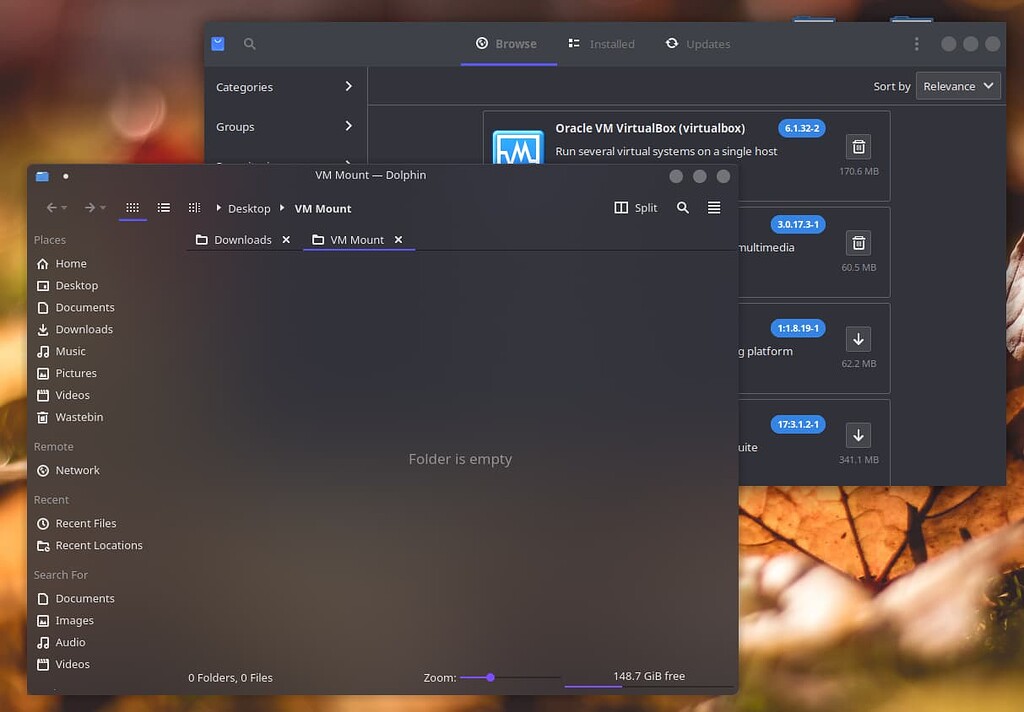The height and width of the screenshot is (712, 1024).
Task: Open Discover's search magnifier
Action: pyautogui.click(x=249, y=43)
